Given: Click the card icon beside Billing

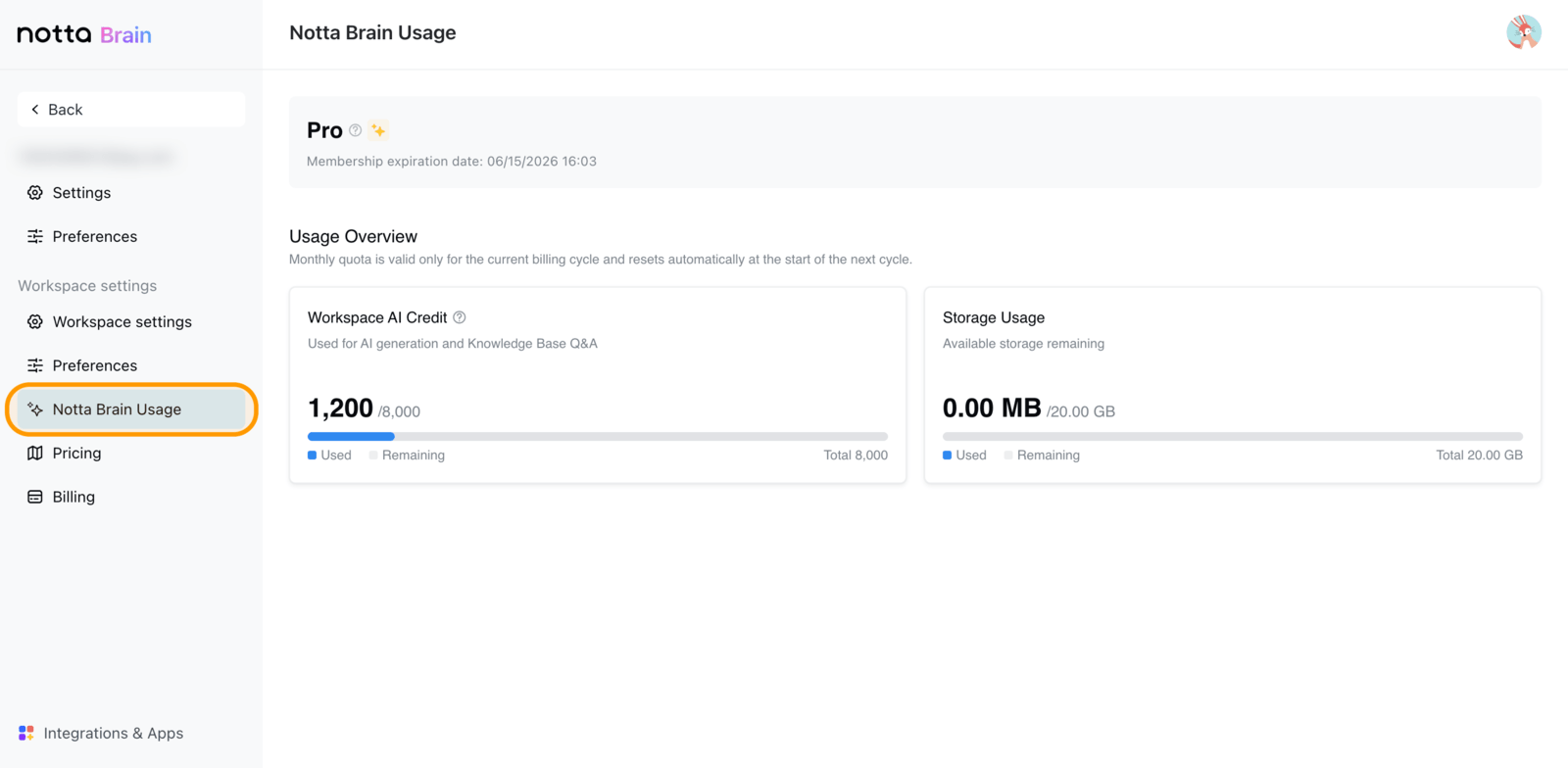Looking at the screenshot, I should click(x=35, y=497).
